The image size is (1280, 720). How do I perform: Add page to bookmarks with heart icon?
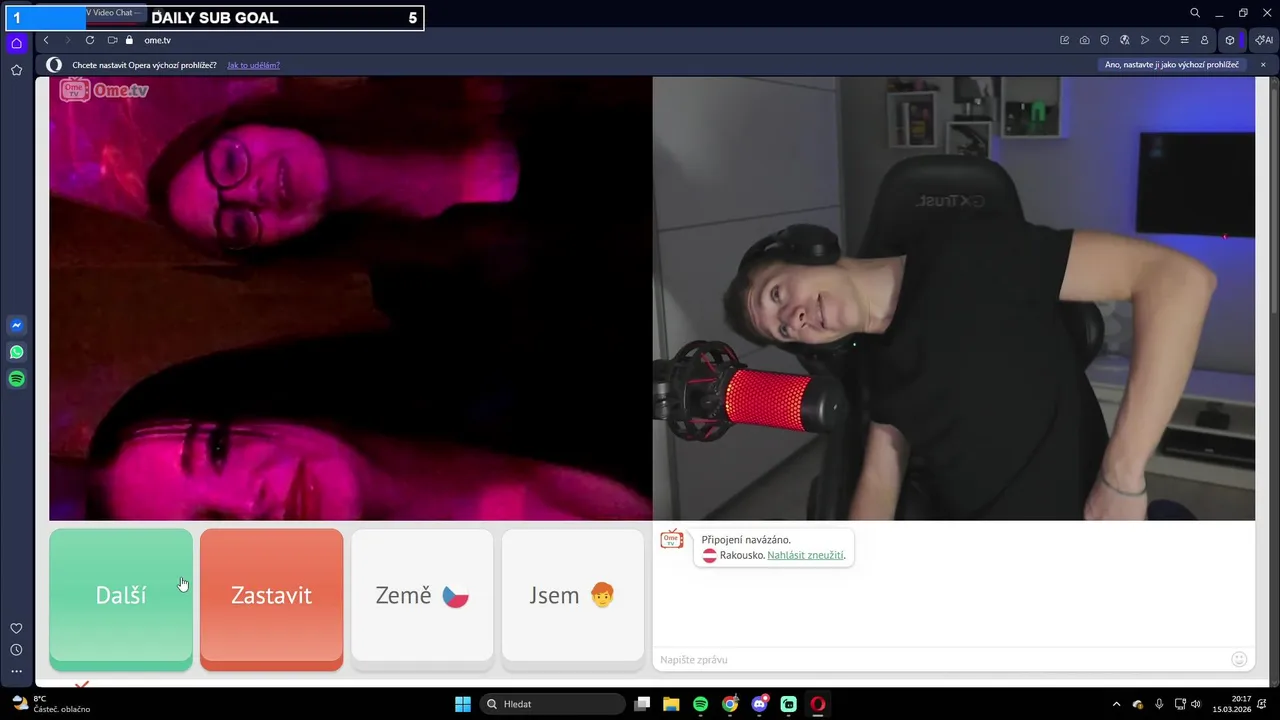pos(1165,40)
